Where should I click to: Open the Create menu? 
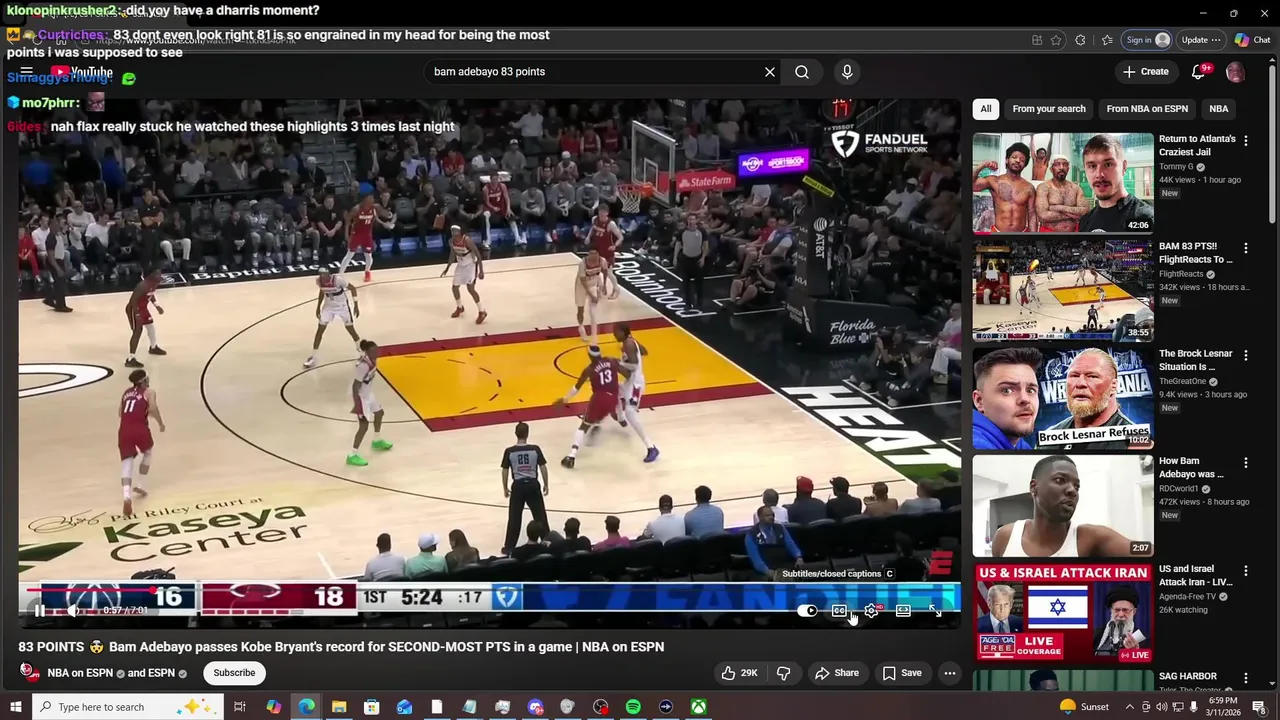[1146, 72]
